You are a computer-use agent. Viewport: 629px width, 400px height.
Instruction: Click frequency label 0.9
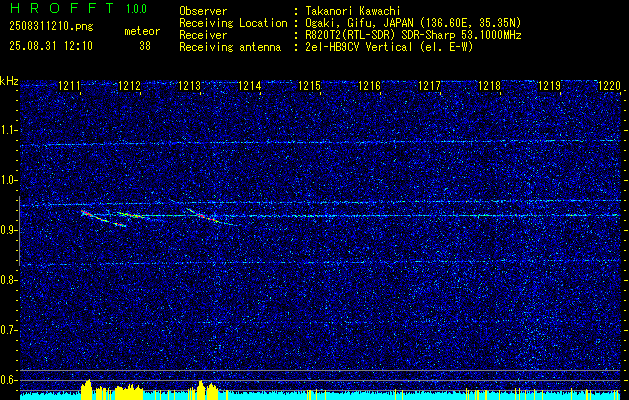[9, 230]
